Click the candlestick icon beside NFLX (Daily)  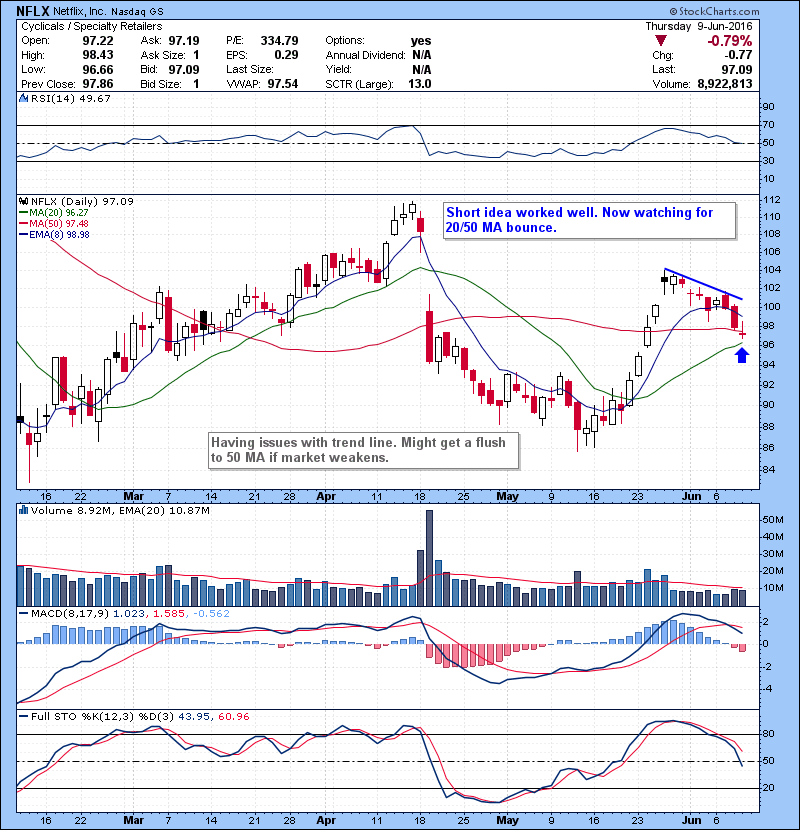click(23, 201)
